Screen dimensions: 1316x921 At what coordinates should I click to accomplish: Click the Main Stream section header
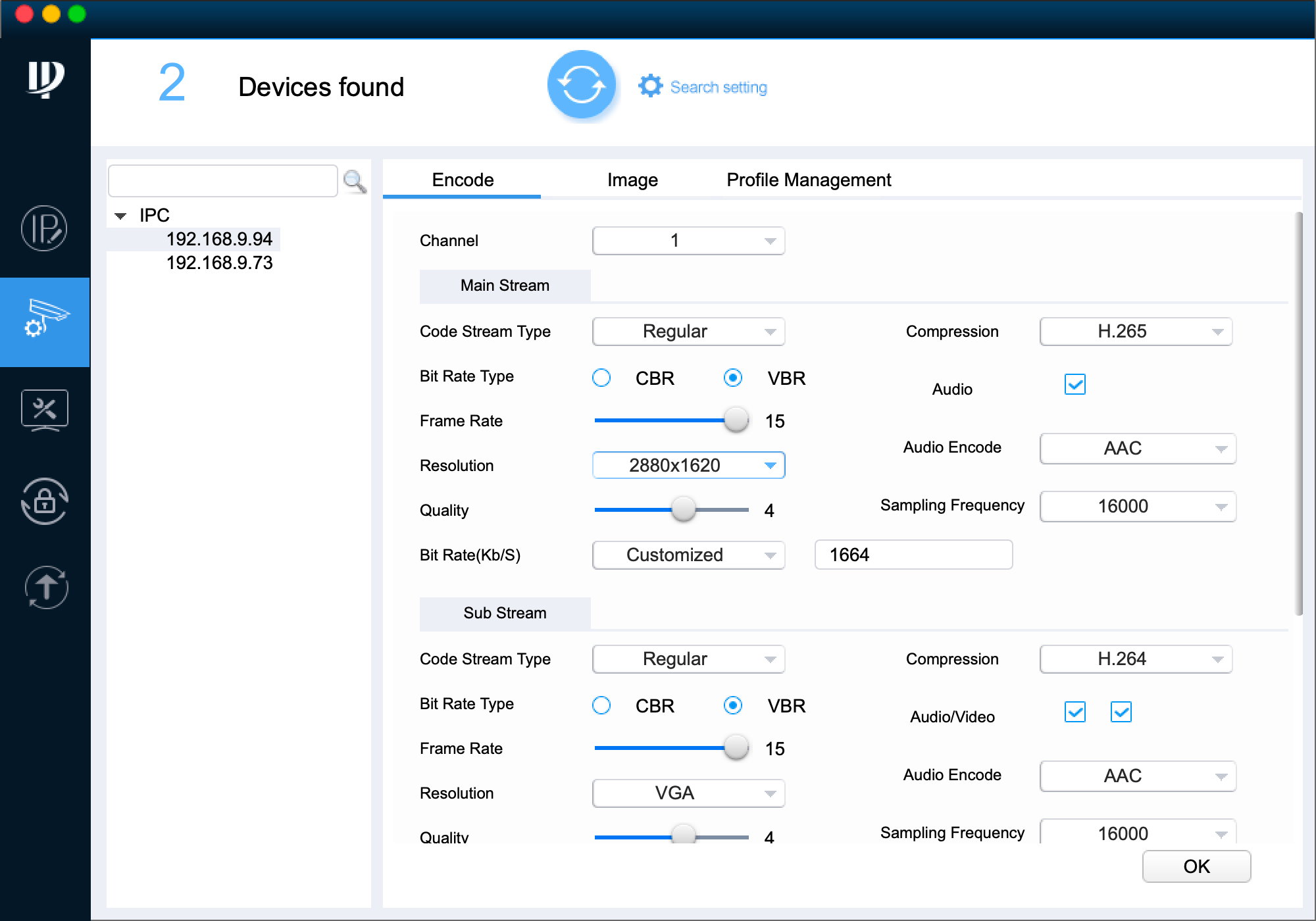505,286
